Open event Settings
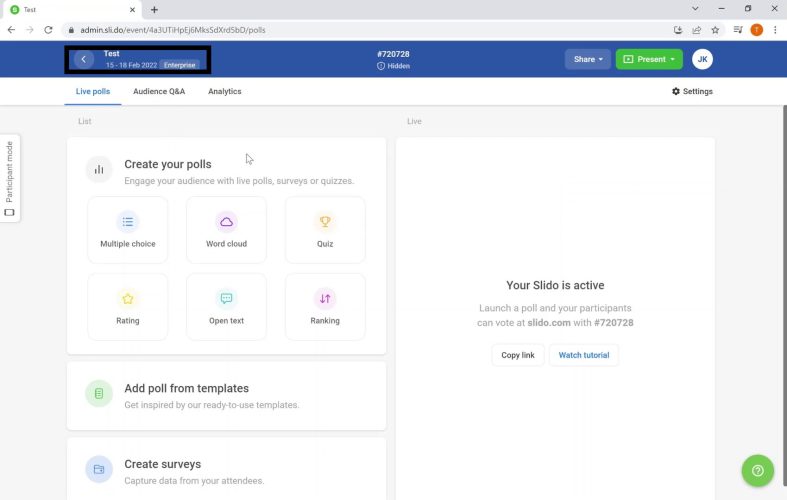The image size is (787, 500). click(x=692, y=91)
